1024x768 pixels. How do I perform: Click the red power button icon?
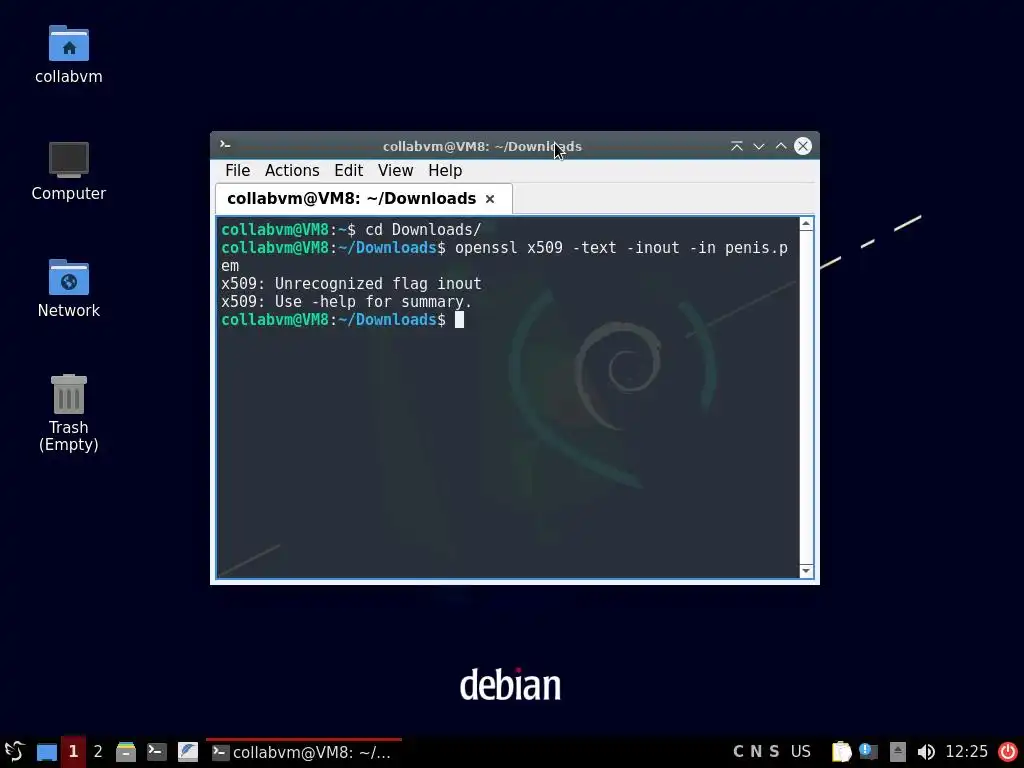click(x=1008, y=752)
